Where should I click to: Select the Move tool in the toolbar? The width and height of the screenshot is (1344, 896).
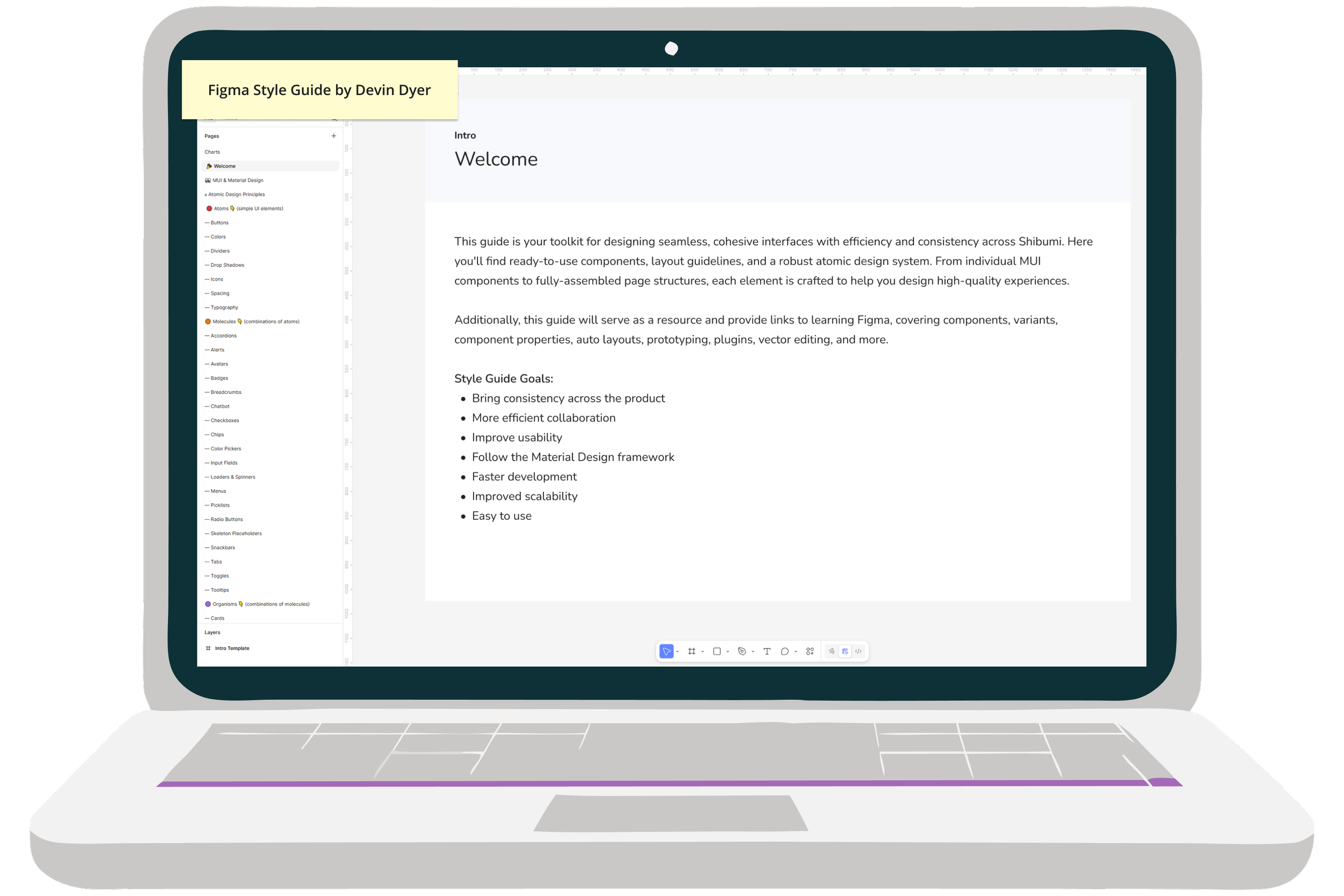(x=667, y=651)
